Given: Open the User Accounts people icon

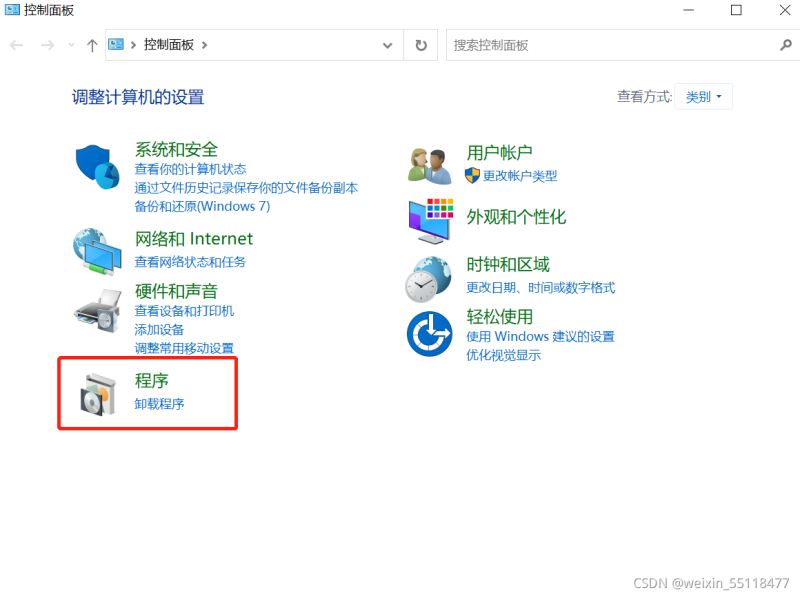Looking at the screenshot, I should tap(430, 166).
